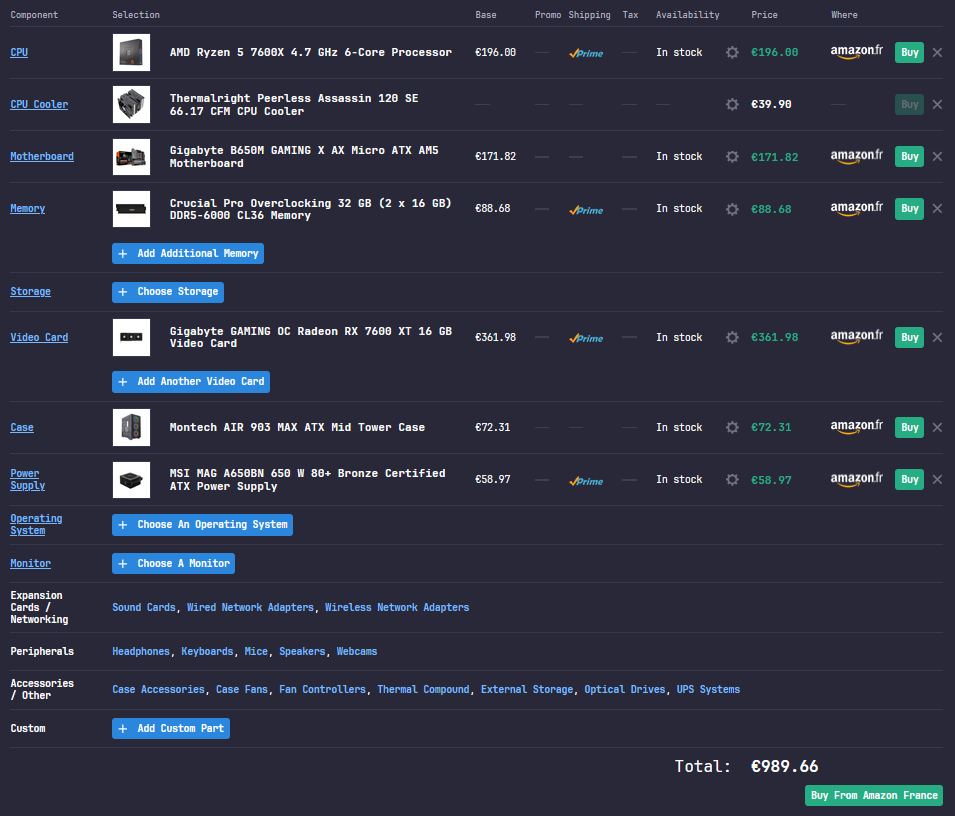Viewport: 955px width, 816px height.
Task: Remove the Crucial Pro memory
Action: click(x=937, y=209)
